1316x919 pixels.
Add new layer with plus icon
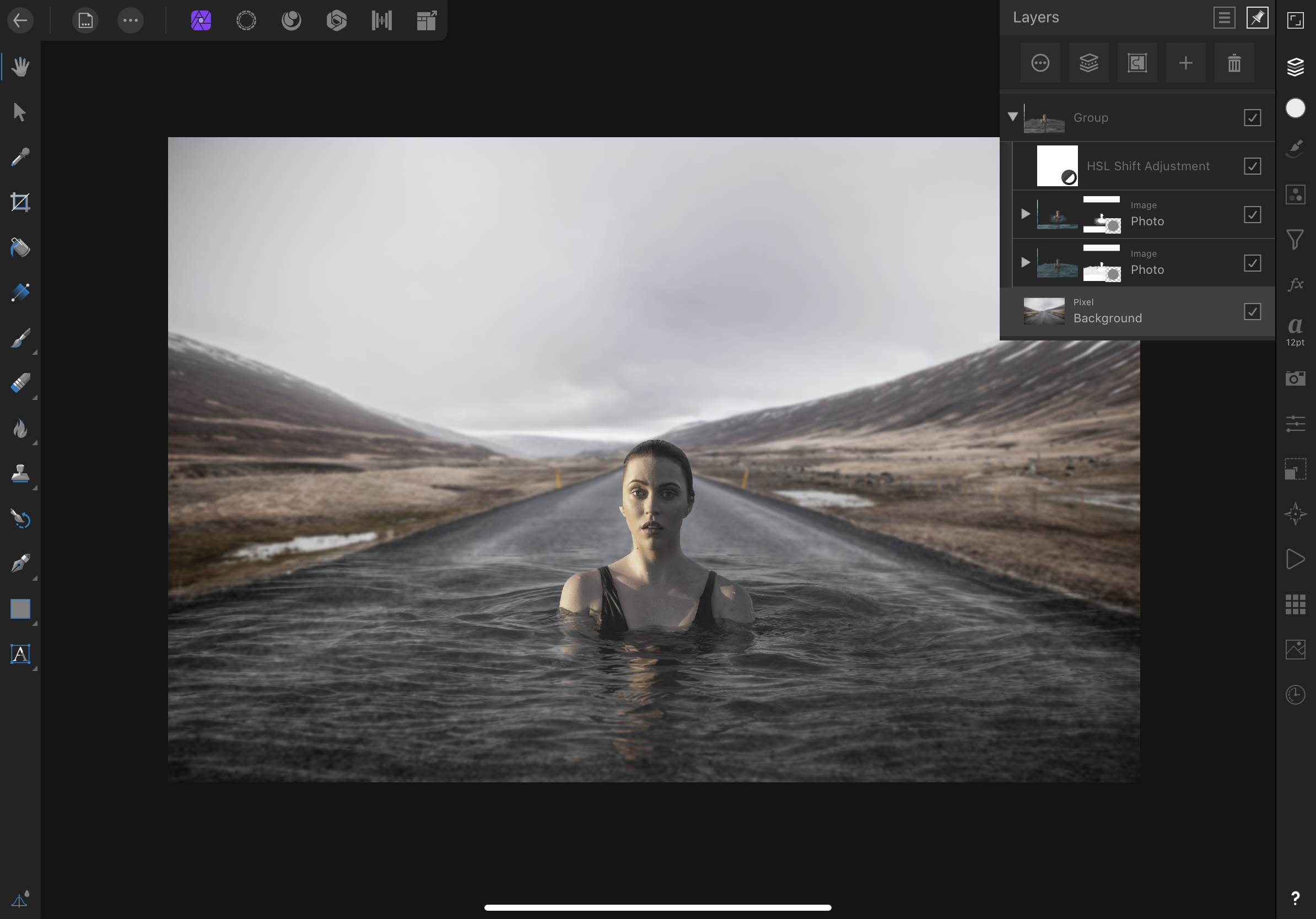tap(1185, 63)
